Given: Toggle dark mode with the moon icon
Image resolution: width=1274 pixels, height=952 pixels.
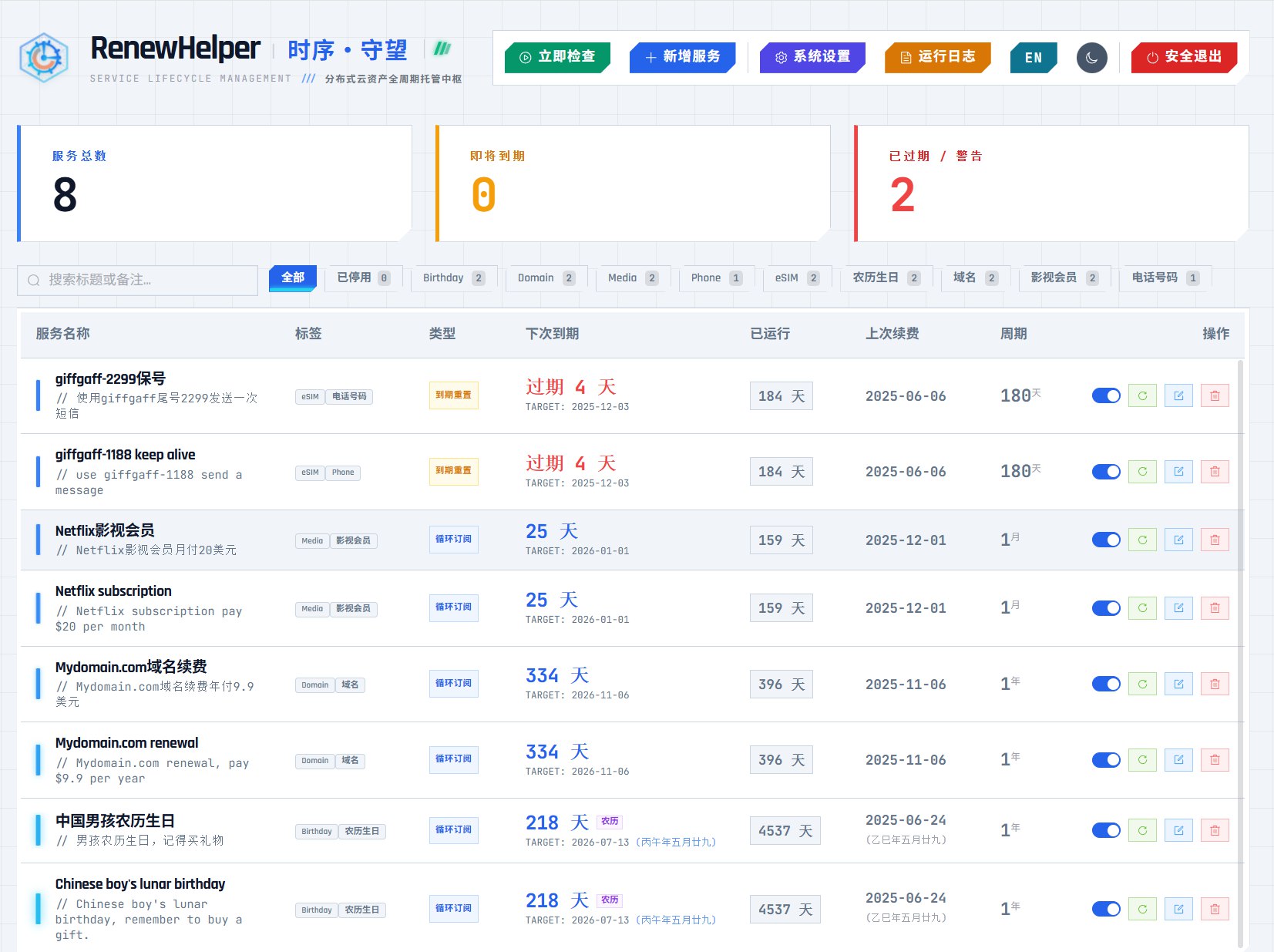Looking at the screenshot, I should point(1091,56).
